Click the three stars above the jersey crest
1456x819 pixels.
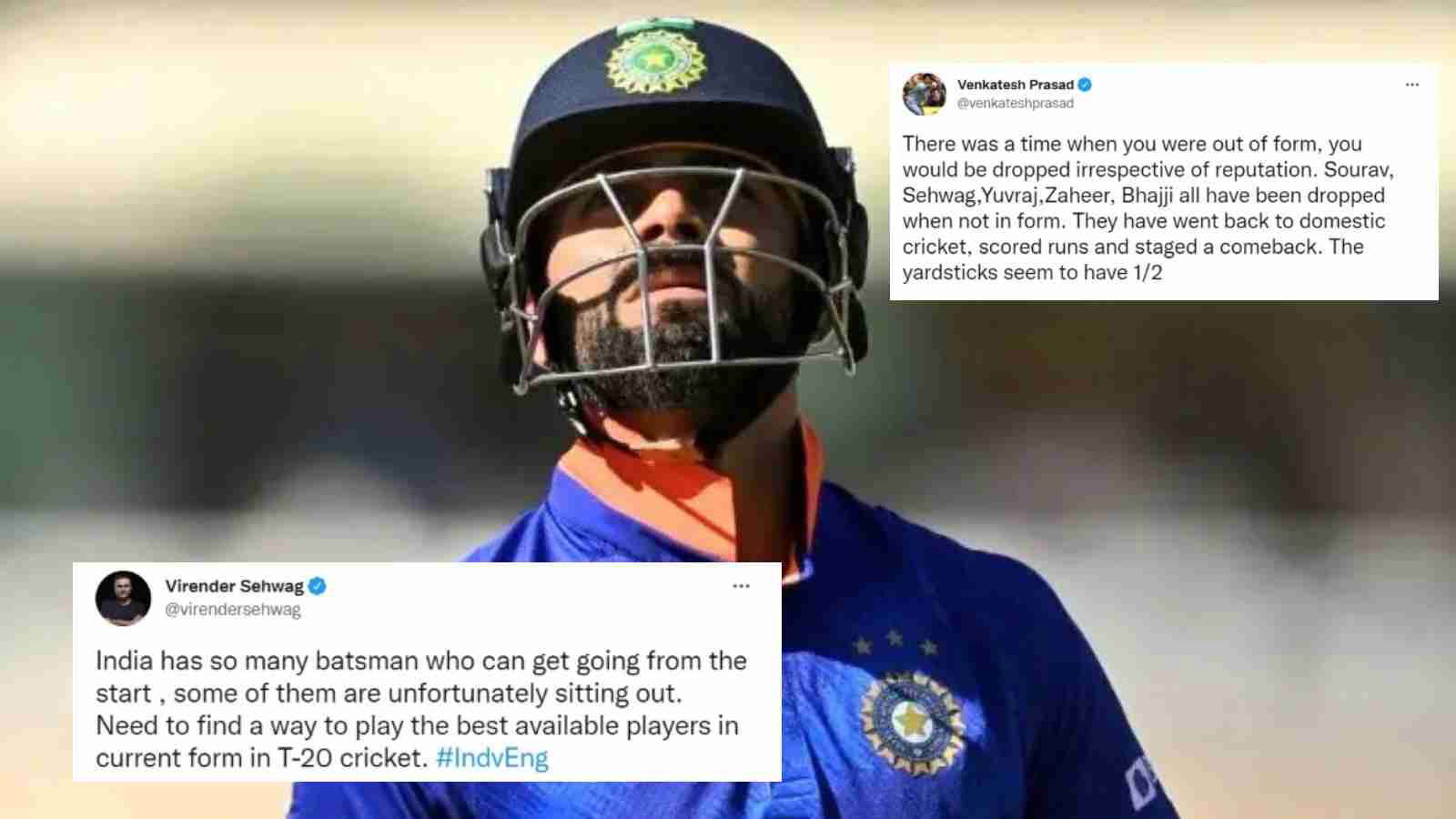tap(895, 643)
